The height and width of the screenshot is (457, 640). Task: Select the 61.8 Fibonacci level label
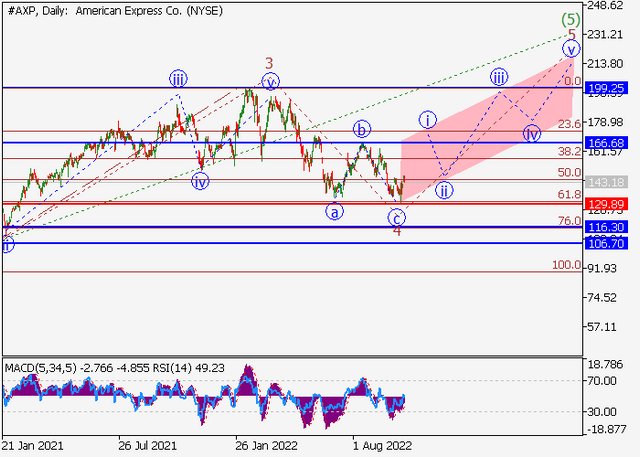[x=569, y=194]
